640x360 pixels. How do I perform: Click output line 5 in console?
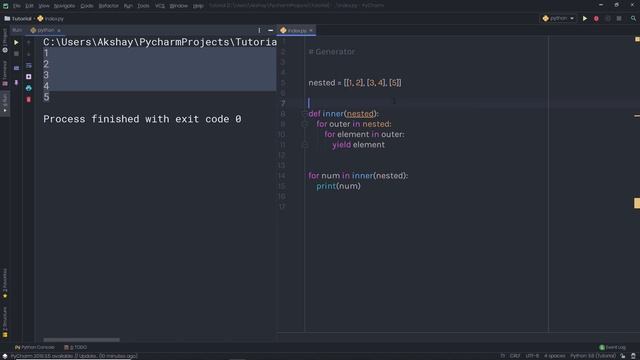[x=47, y=97]
